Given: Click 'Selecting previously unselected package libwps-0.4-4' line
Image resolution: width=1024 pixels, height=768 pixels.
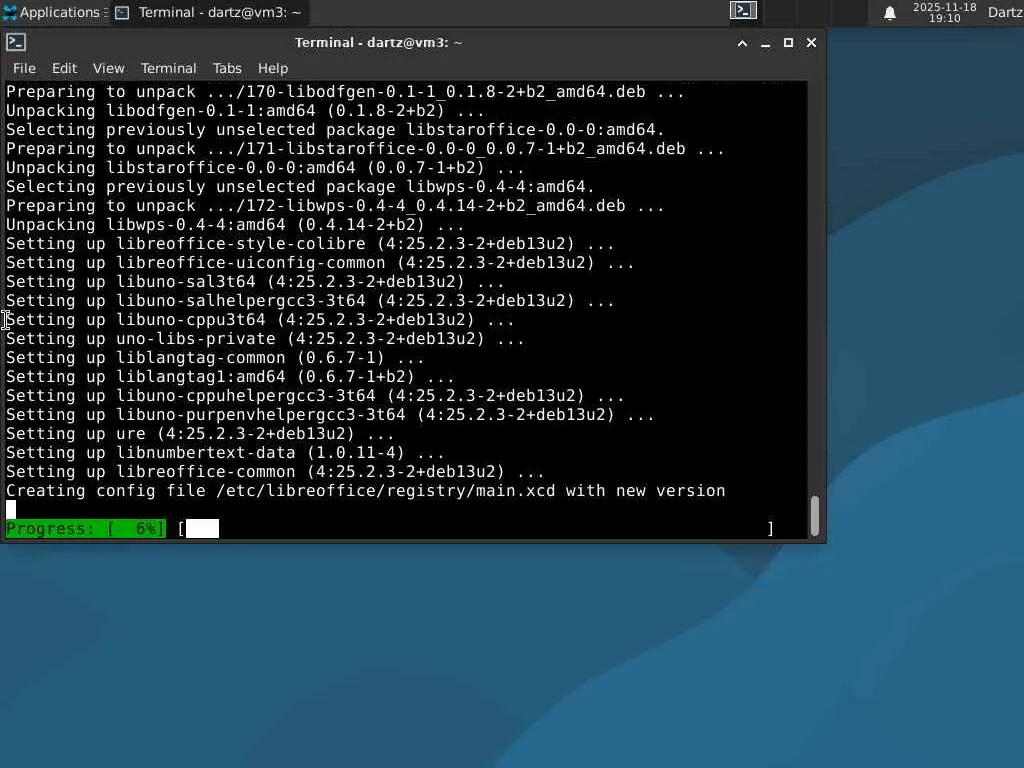Looking at the screenshot, I should (300, 187).
